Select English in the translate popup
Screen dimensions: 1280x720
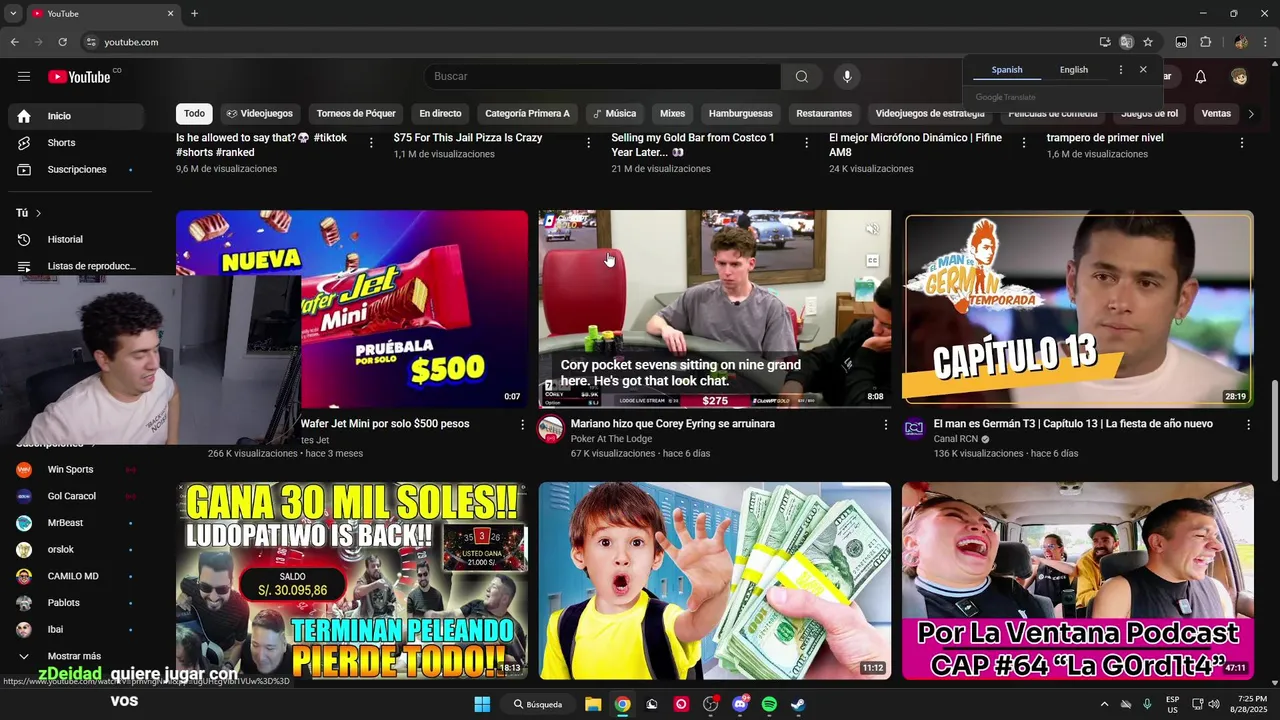[x=1074, y=70]
